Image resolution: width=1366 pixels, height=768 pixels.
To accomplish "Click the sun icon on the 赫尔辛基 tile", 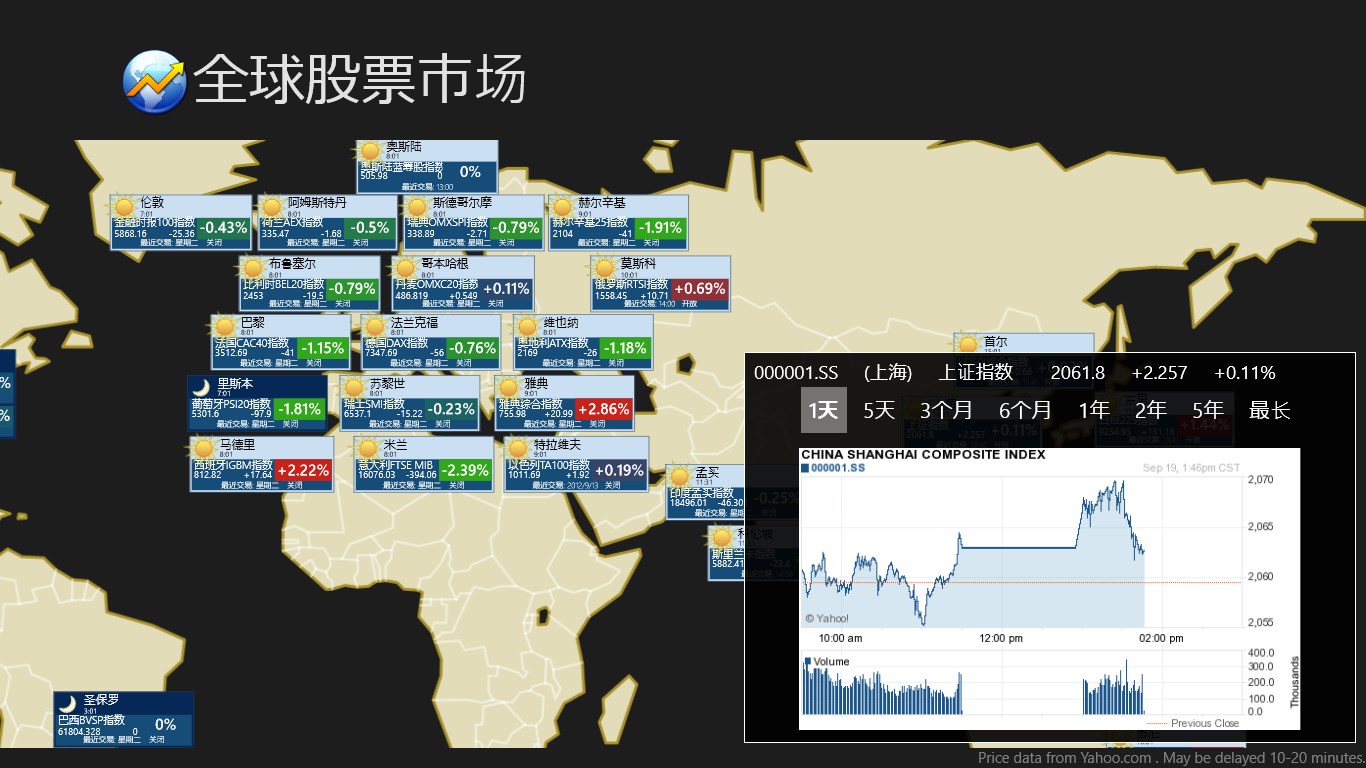I will [563, 206].
